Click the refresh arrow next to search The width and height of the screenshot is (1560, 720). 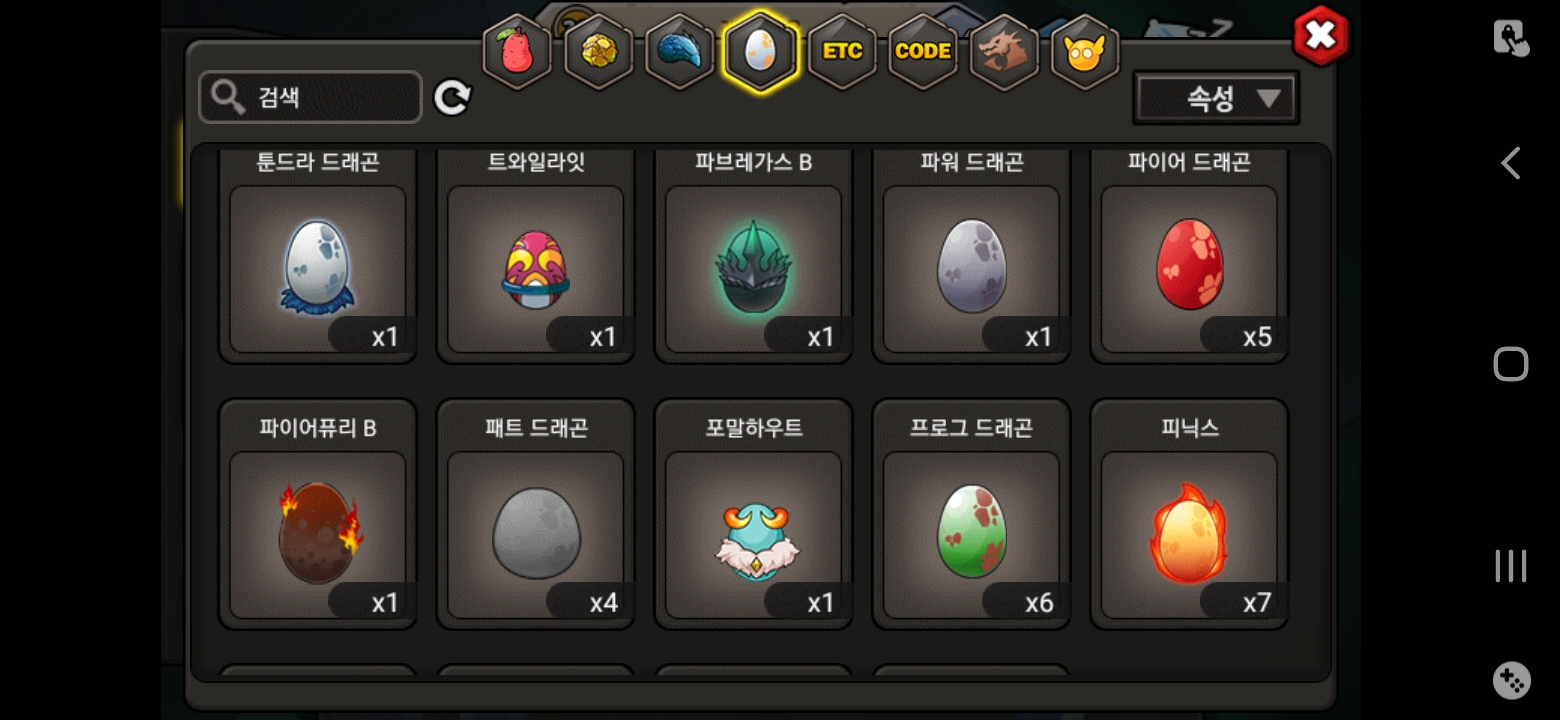(x=452, y=97)
